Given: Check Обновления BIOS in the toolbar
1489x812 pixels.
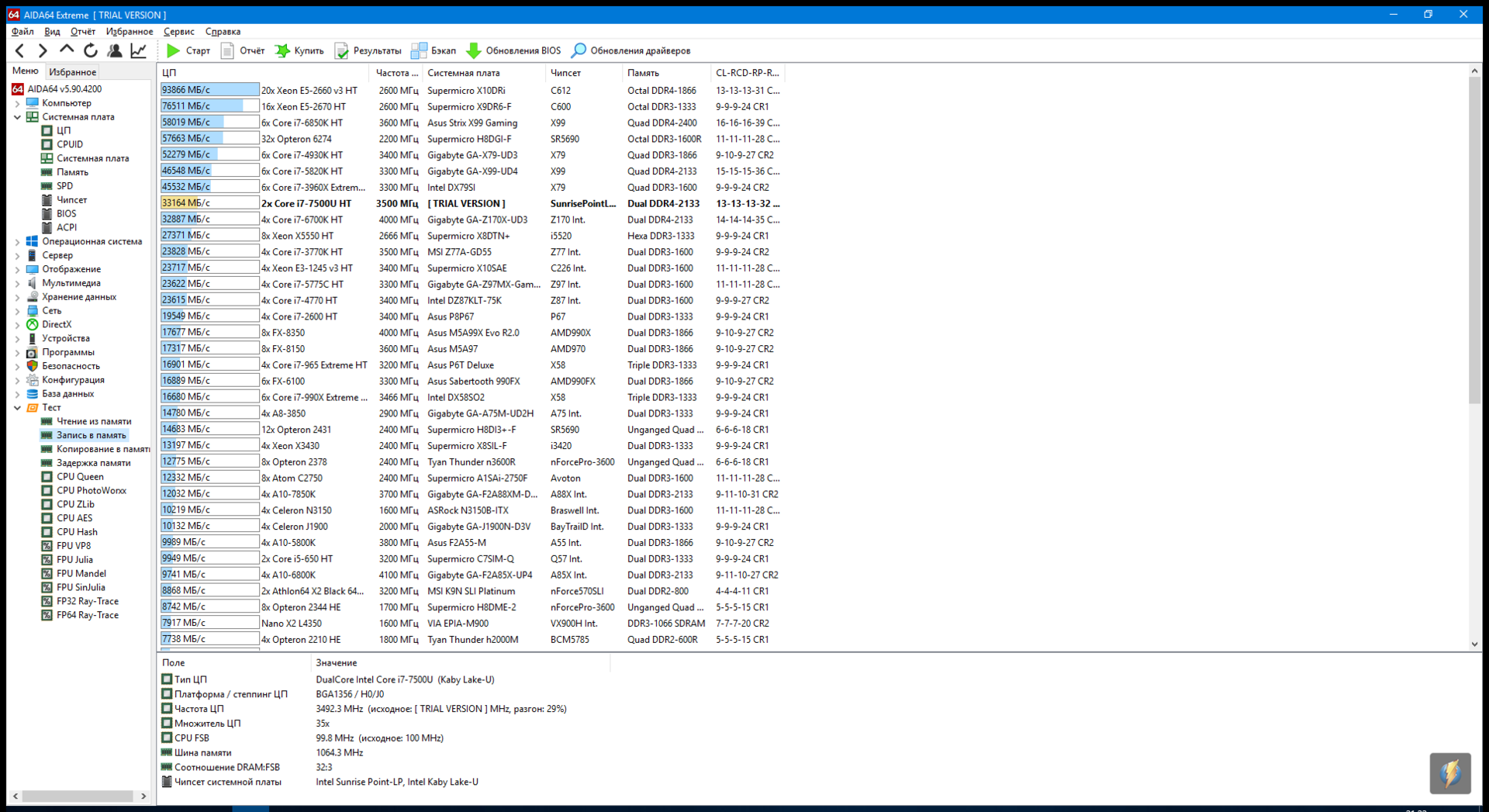Looking at the screenshot, I should [513, 51].
